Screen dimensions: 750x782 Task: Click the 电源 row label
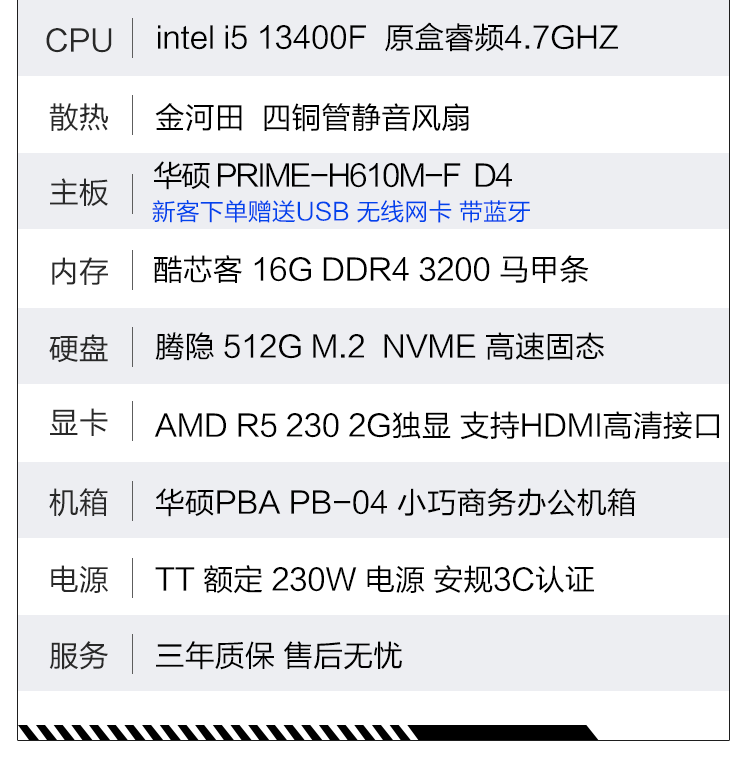coord(78,579)
